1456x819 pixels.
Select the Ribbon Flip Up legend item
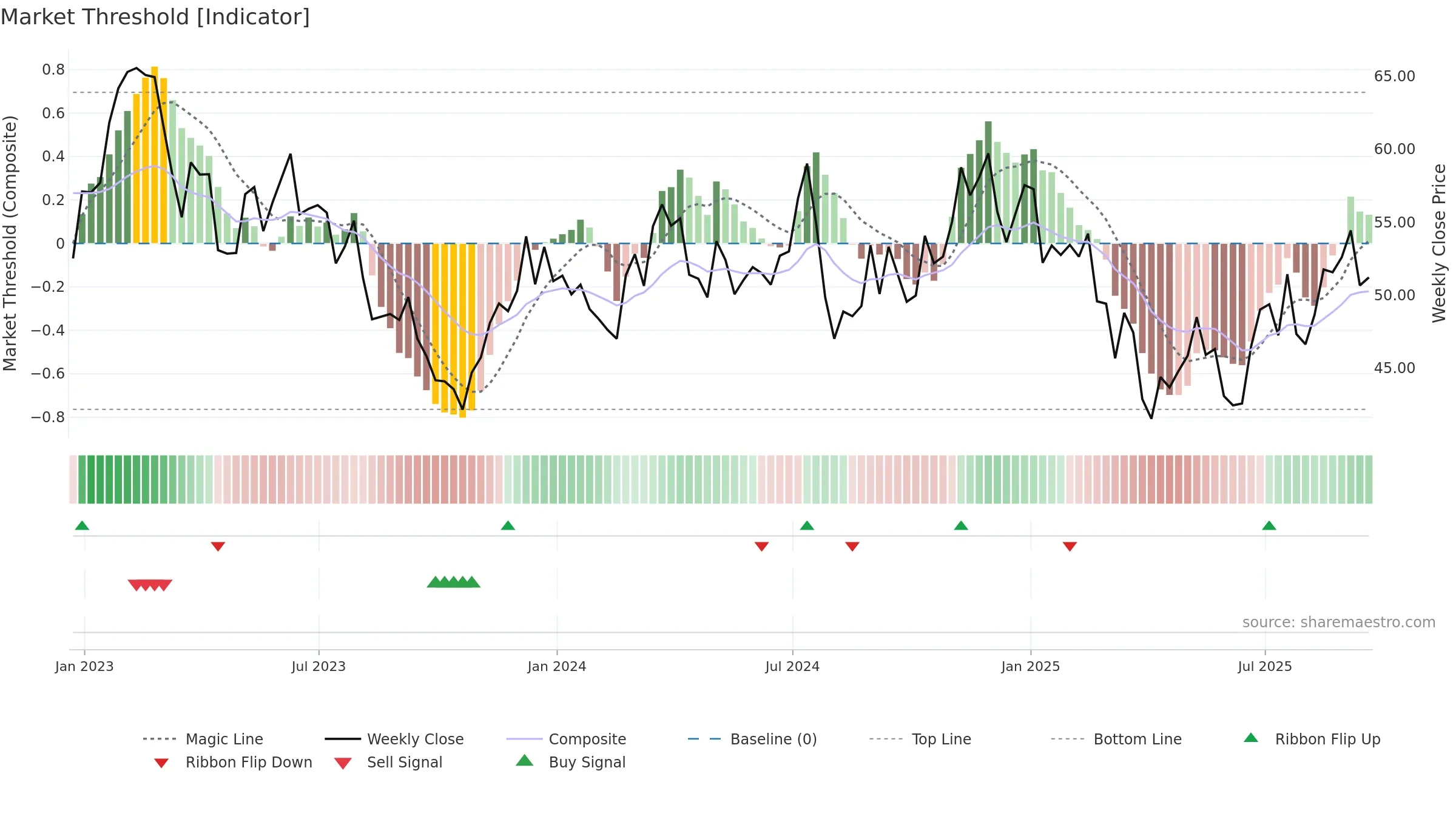(1312, 739)
